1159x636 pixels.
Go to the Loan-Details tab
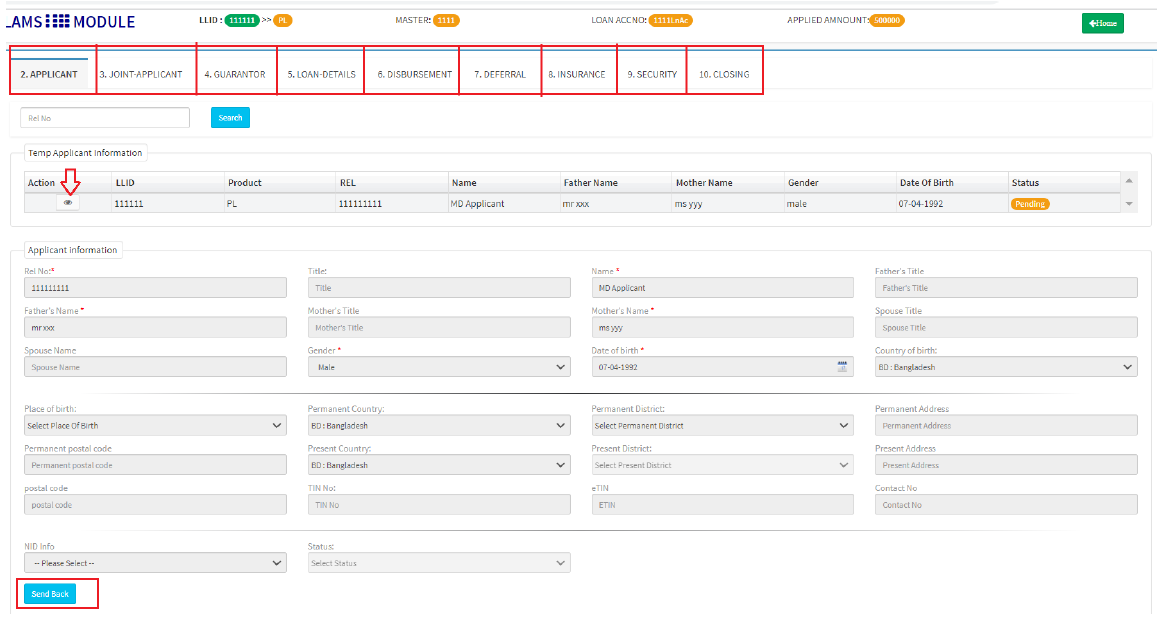(x=321, y=74)
